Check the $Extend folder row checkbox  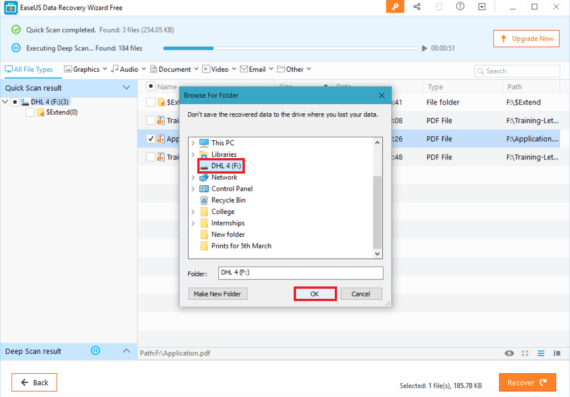pyautogui.click(x=150, y=102)
